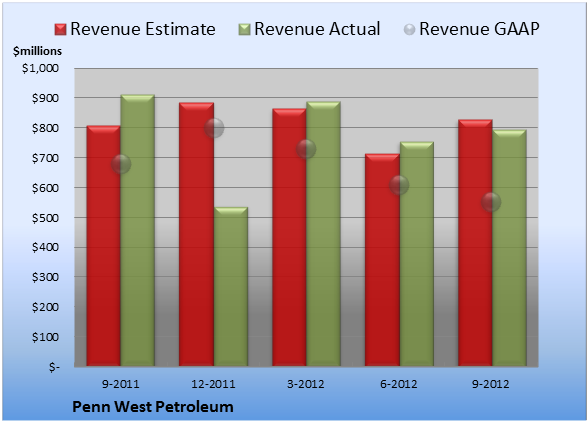Click the 3-2012 quarter label
Viewport: 588px width, 422px height.
[306, 384]
